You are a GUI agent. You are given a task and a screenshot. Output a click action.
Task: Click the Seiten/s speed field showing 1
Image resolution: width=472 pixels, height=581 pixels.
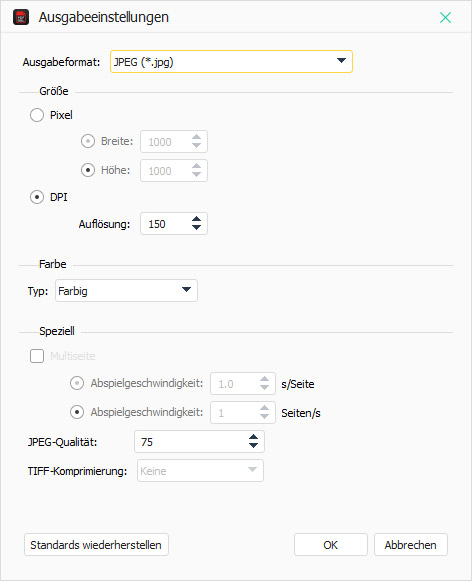point(243,412)
